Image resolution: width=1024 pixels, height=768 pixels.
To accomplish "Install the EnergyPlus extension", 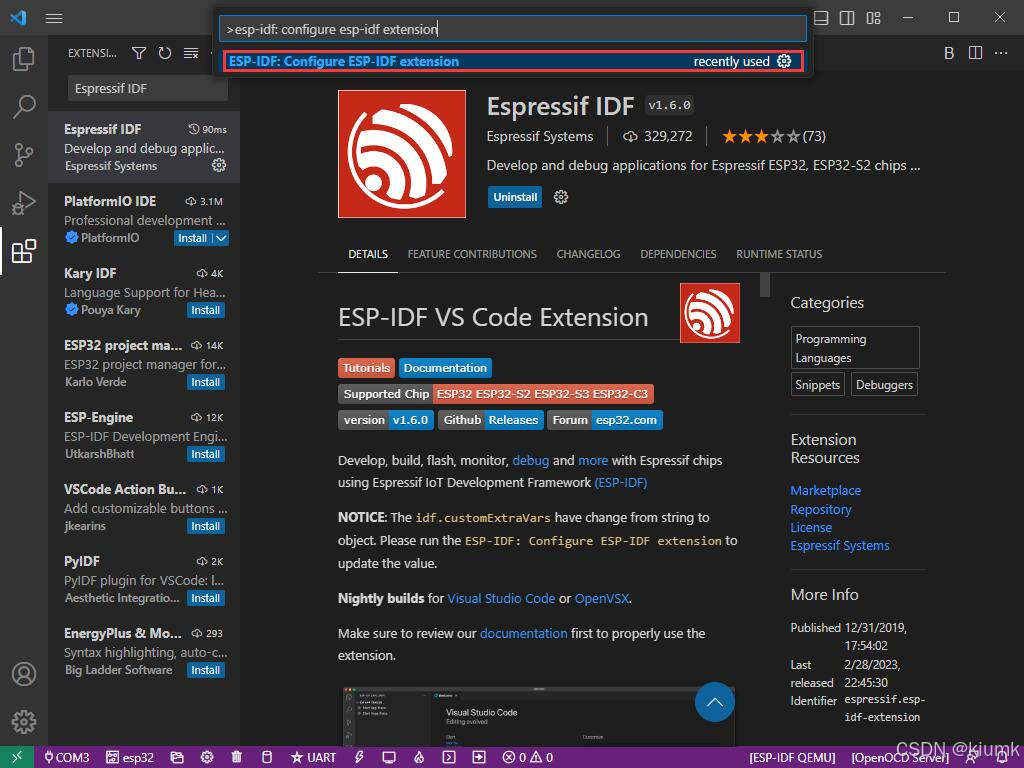I will pyautogui.click(x=206, y=670).
